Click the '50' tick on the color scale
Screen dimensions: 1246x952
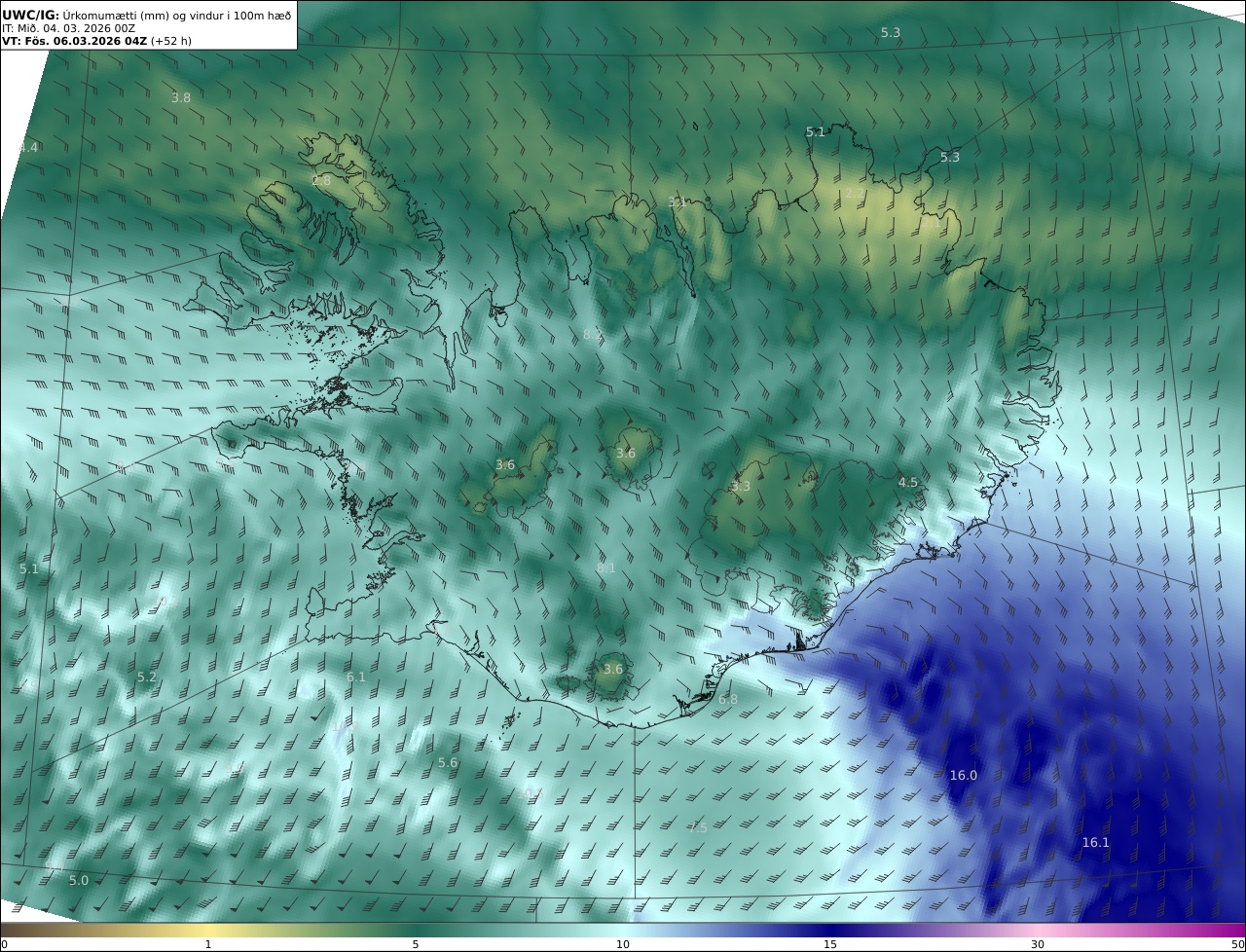click(1237, 944)
